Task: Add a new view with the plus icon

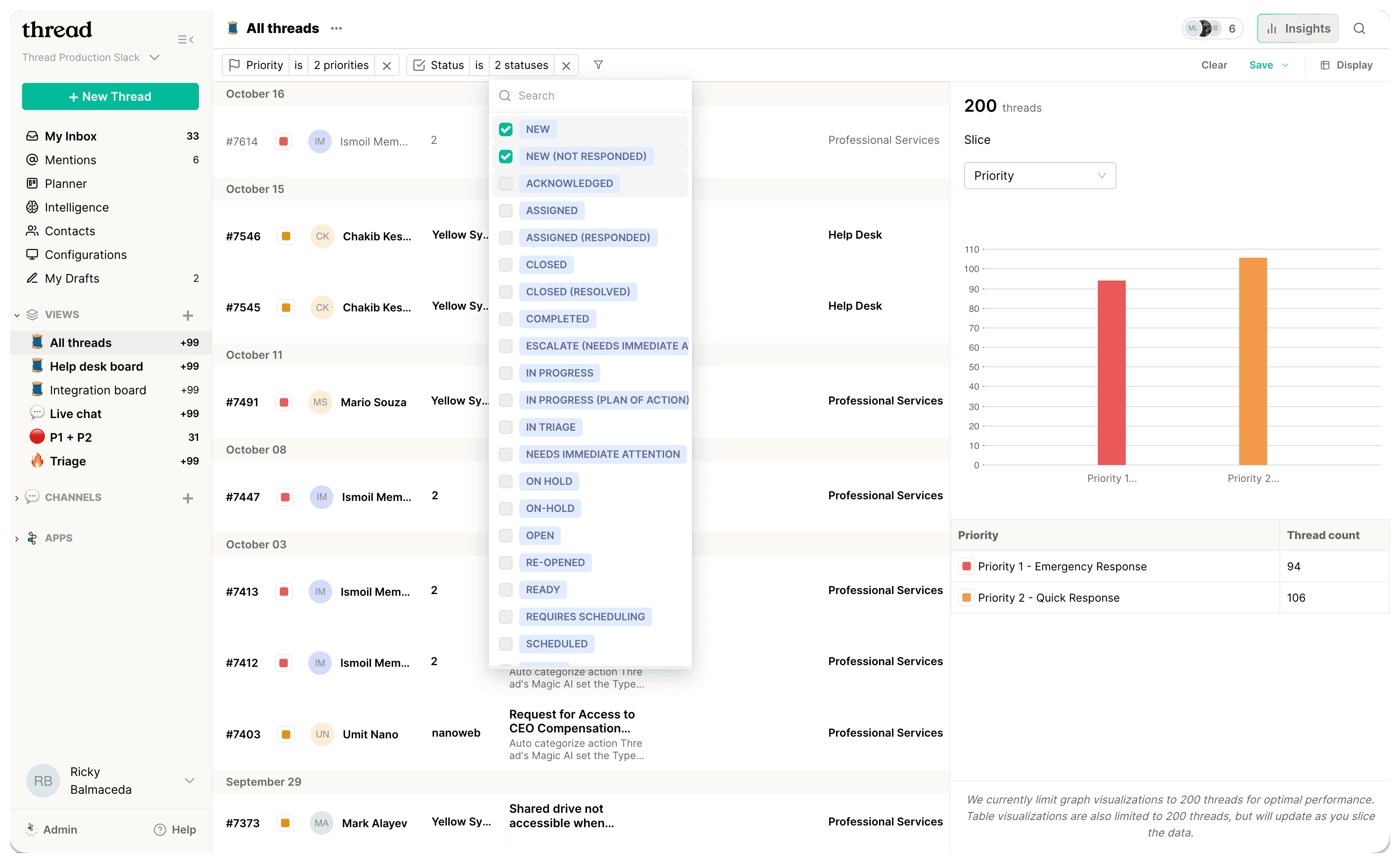Action: point(188,315)
